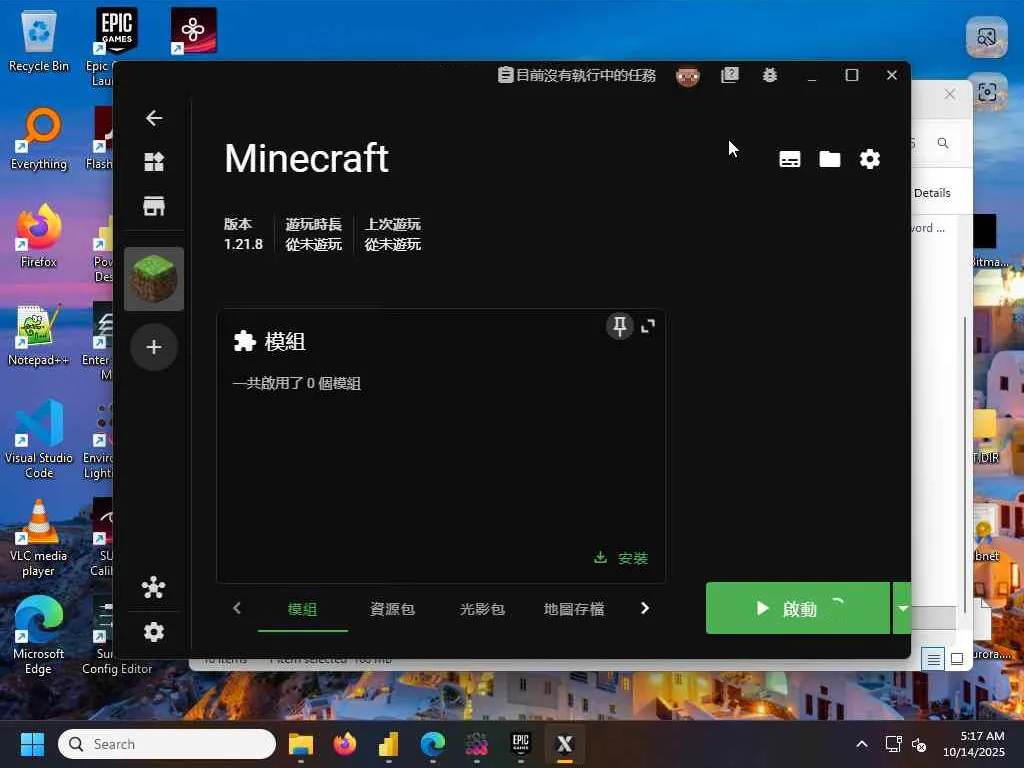Show hidden system tray icons
The width and height of the screenshot is (1024, 768).
click(862, 744)
